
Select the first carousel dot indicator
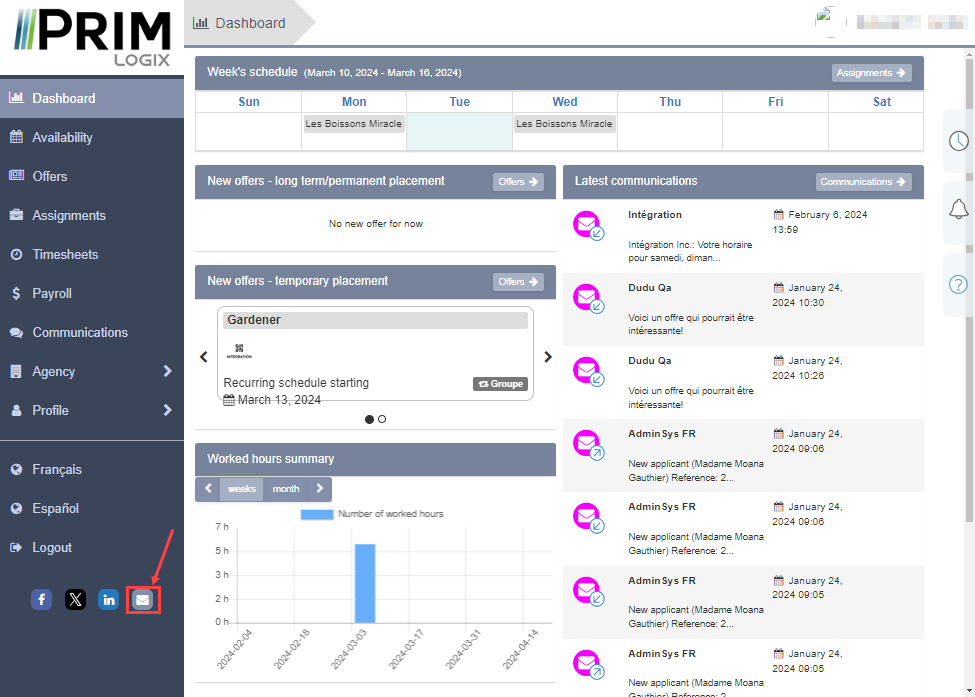tap(369, 419)
